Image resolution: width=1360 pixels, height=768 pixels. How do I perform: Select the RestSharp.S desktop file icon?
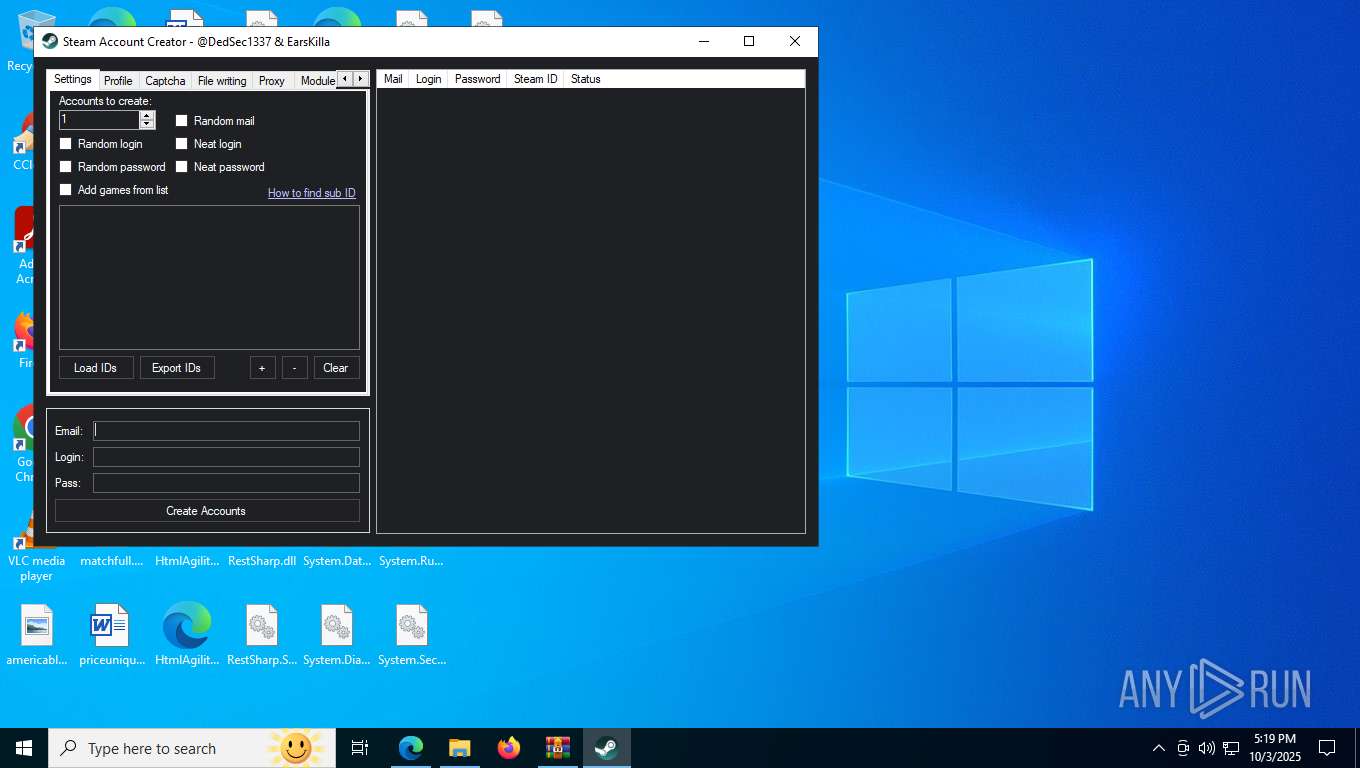pyautogui.click(x=262, y=635)
